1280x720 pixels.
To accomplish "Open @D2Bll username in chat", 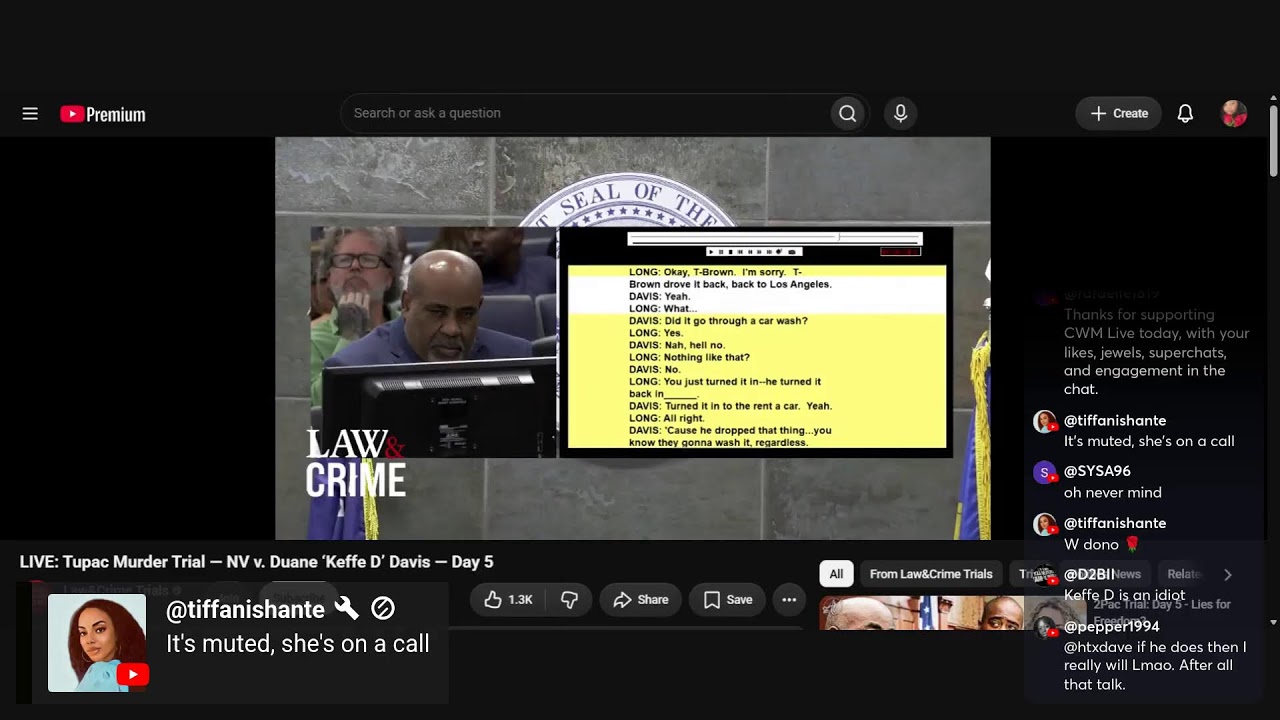I will coord(1089,575).
